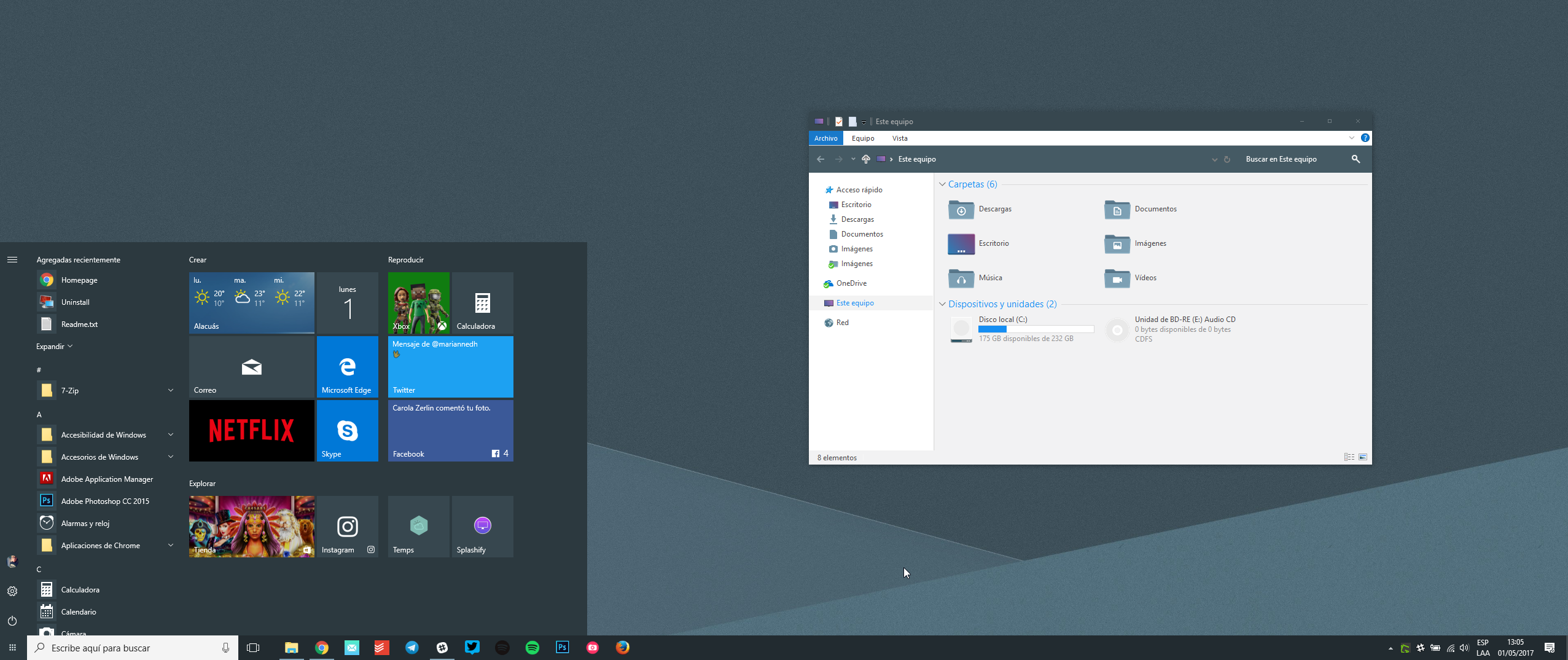This screenshot has height=660, width=1568.
Task: Go up one level in Explorer
Action: [866, 159]
